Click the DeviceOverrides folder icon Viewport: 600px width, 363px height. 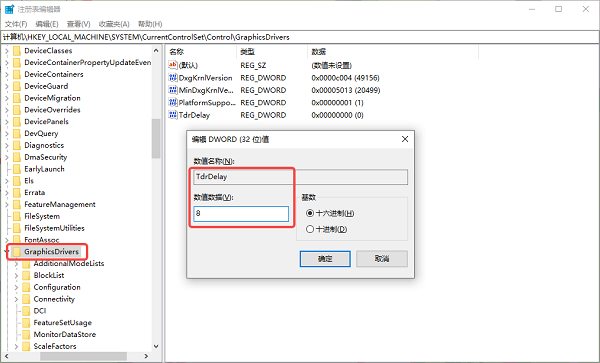[16, 110]
